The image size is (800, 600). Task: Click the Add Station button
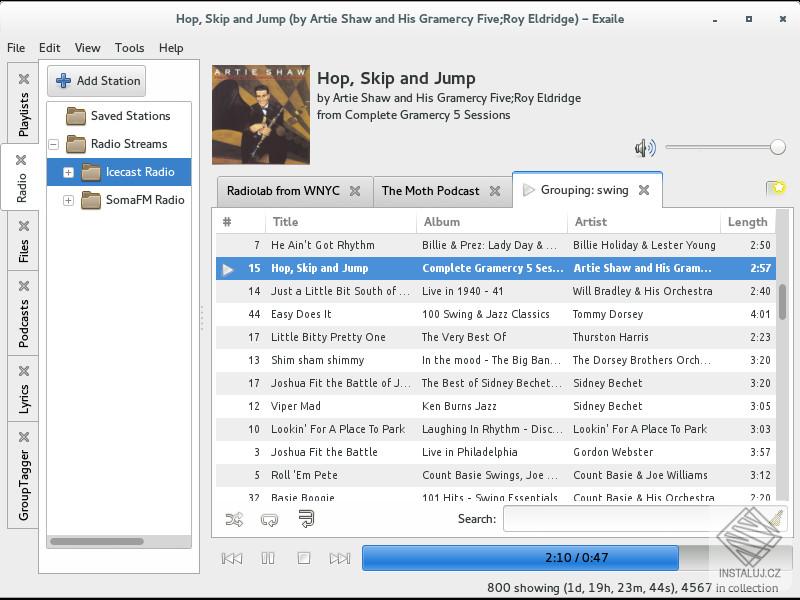coord(96,81)
